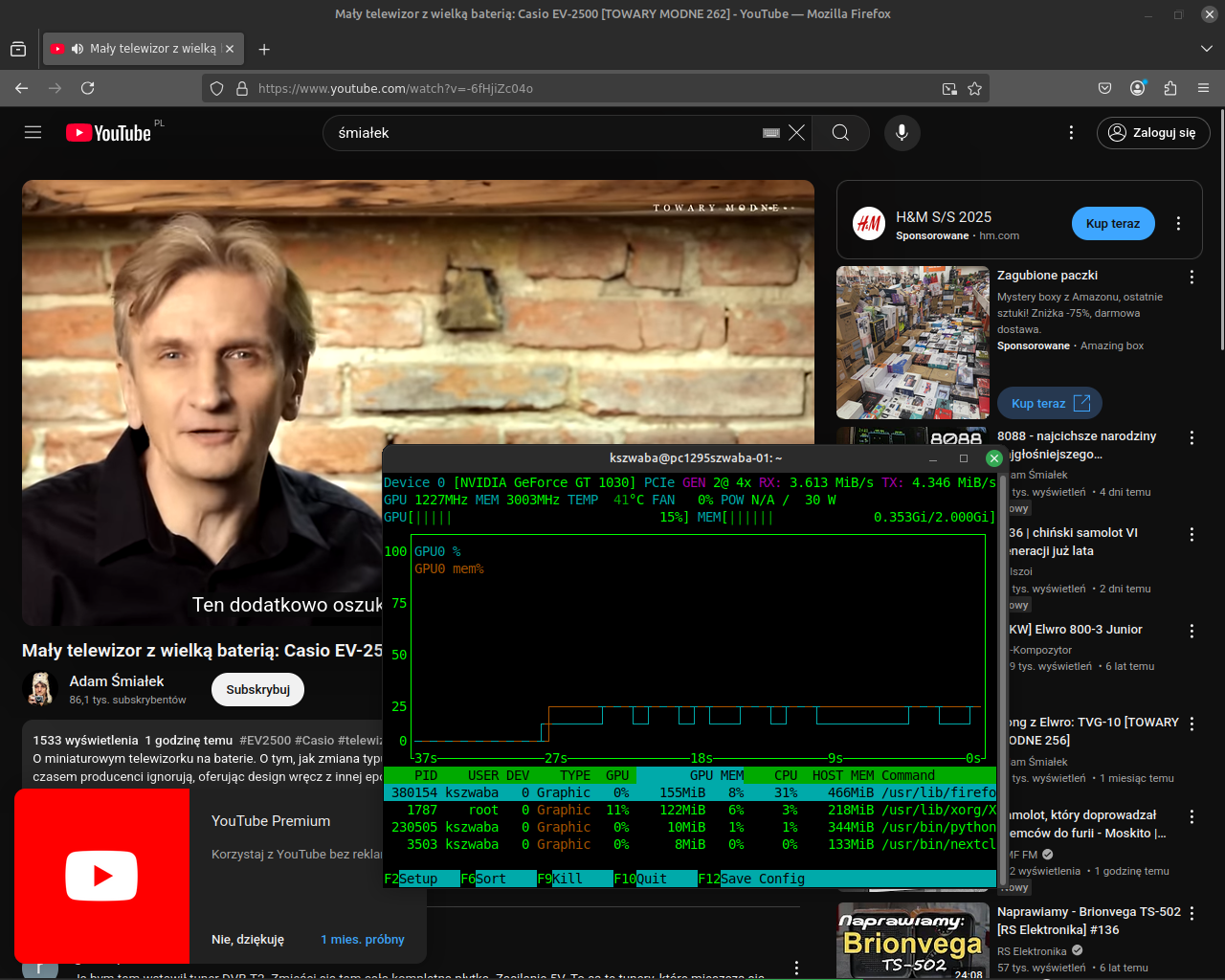Open Brionvega TS-502 video thumbnail
The height and width of the screenshot is (980, 1225).
point(913,940)
